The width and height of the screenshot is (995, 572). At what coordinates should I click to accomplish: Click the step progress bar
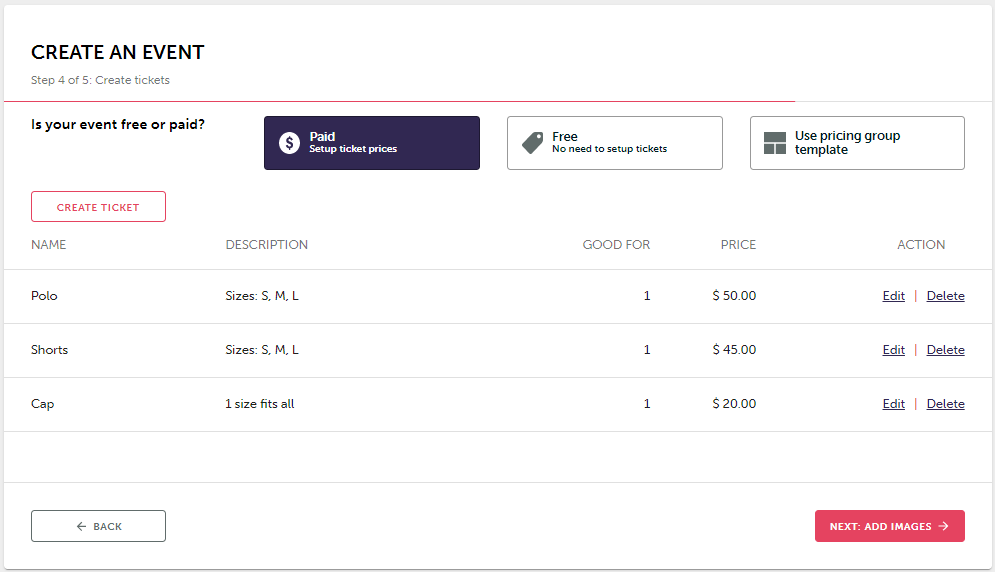coord(498,102)
